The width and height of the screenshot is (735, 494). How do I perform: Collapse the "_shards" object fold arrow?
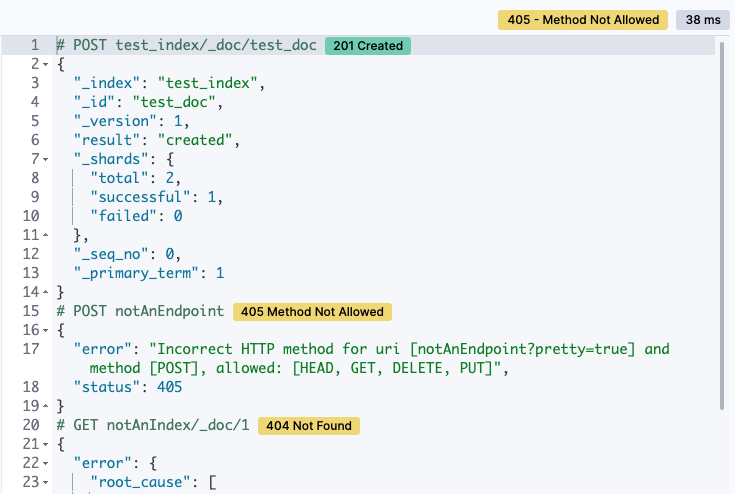click(46, 159)
